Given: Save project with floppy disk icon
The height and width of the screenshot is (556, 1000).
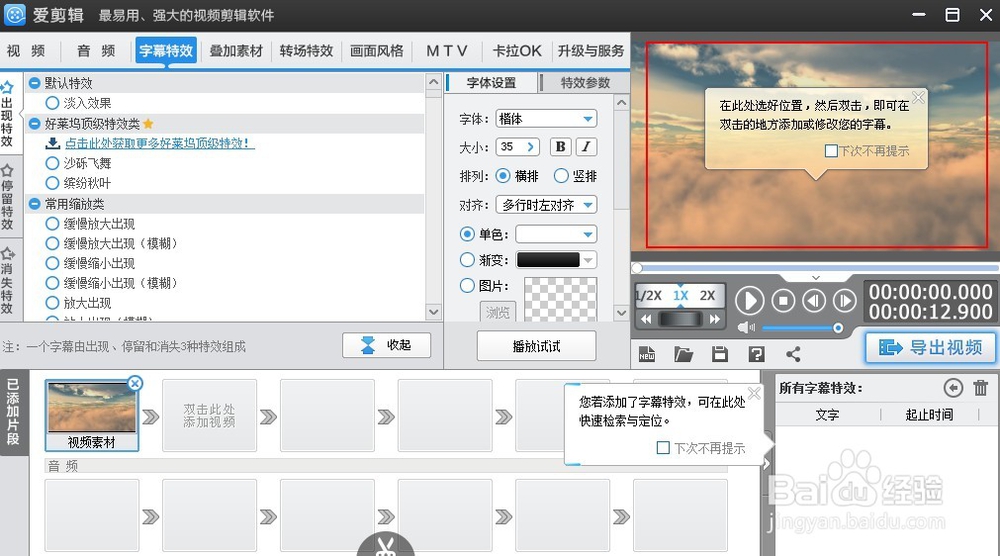Looking at the screenshot, I should (x=720, y=354).
